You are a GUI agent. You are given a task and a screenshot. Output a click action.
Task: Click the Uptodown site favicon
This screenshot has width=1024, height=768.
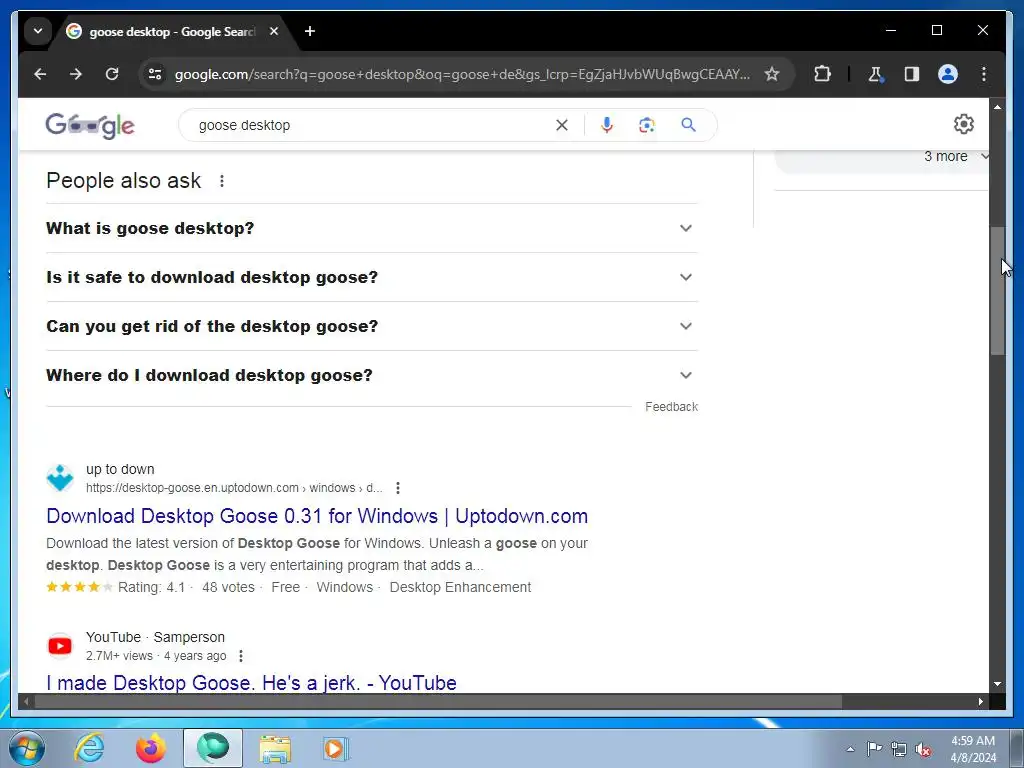click(x=60, y=478)
